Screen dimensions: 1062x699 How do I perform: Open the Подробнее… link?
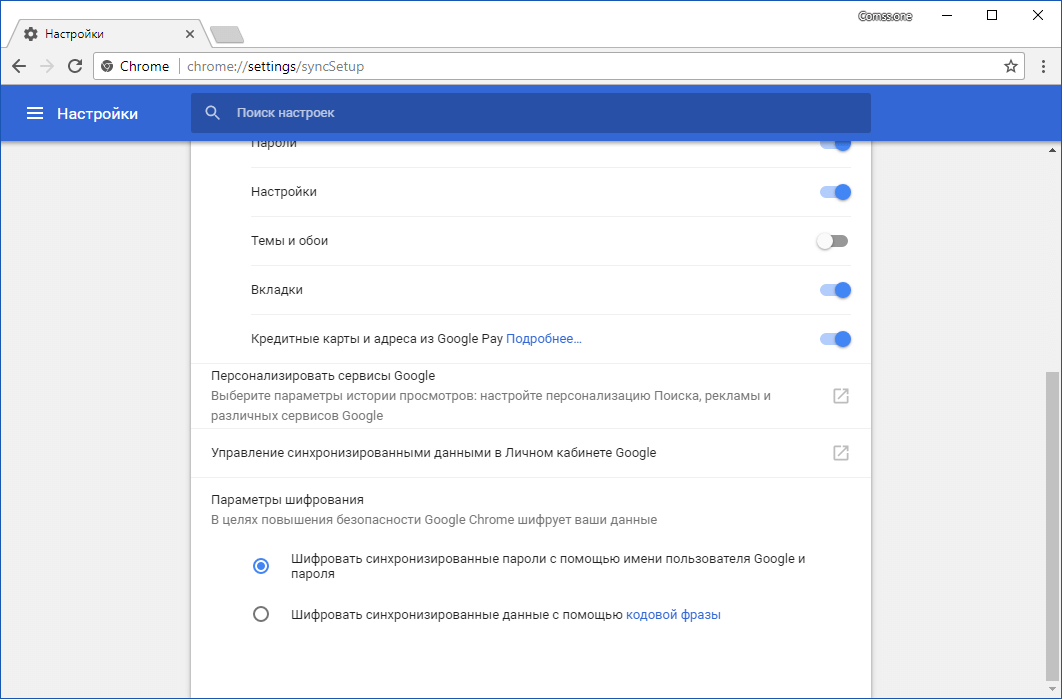point(544,339)
